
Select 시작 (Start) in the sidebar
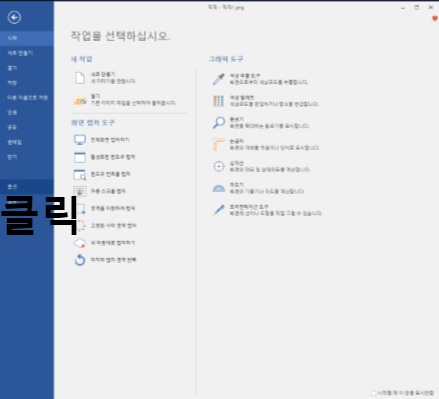27,38
